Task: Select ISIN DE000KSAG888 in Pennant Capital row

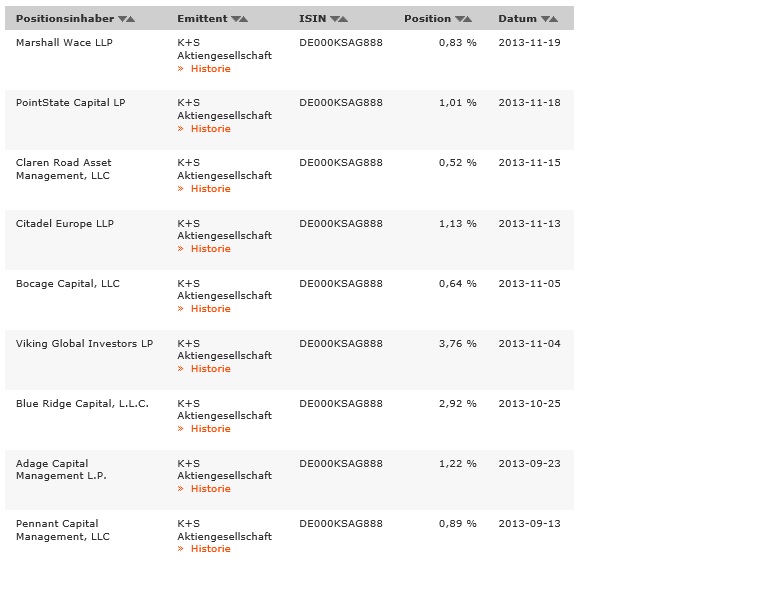Action: pos(341,523)
